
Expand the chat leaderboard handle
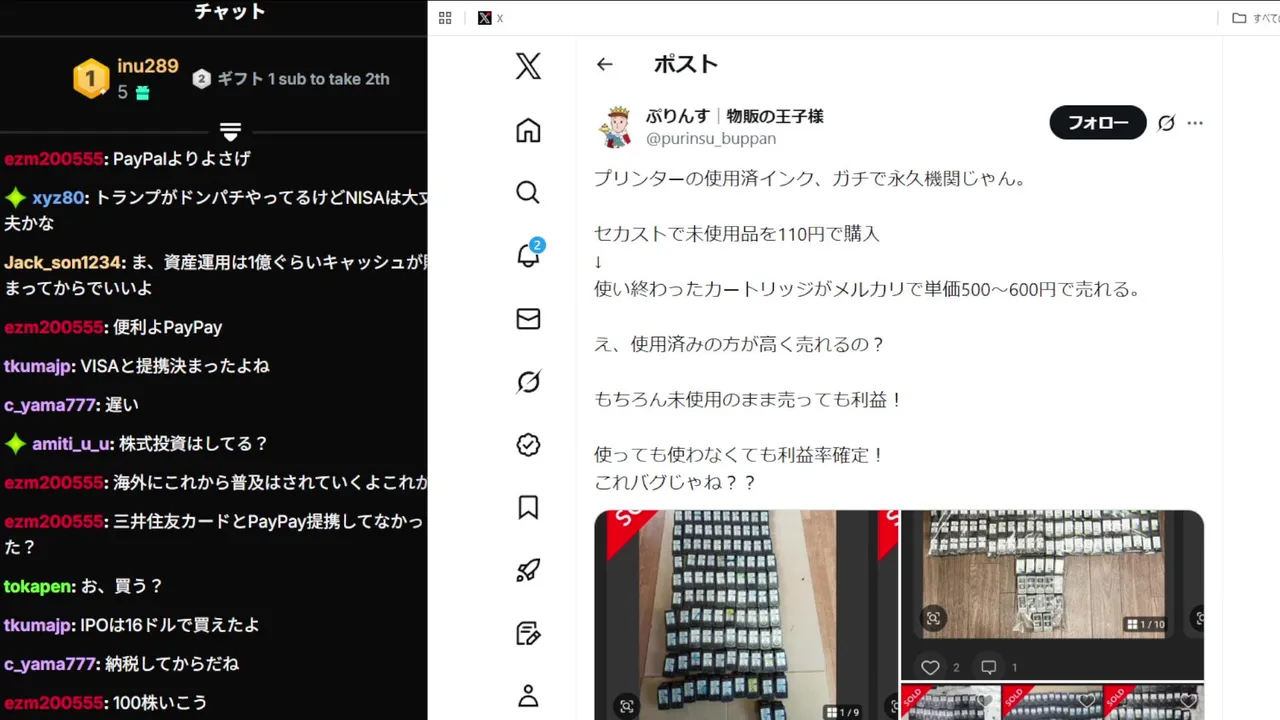[230, 131]
